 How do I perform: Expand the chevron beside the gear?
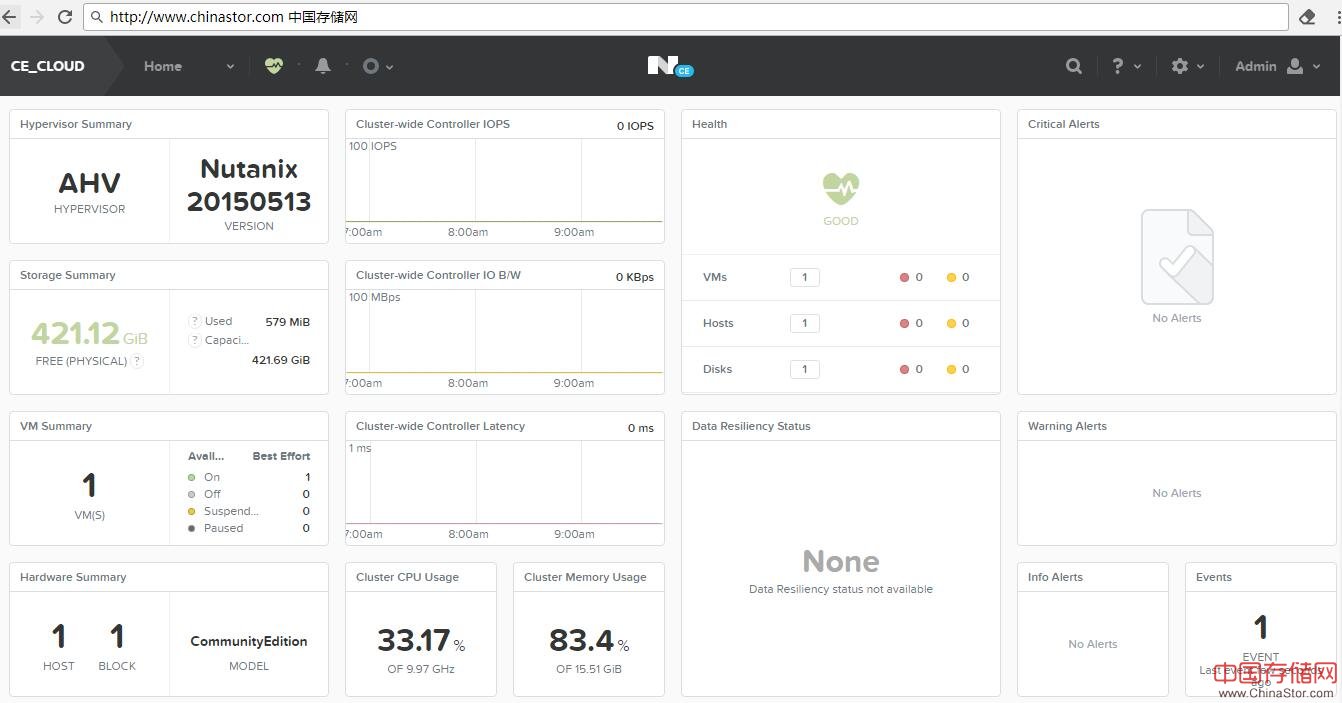click(x=1200, y=67)
